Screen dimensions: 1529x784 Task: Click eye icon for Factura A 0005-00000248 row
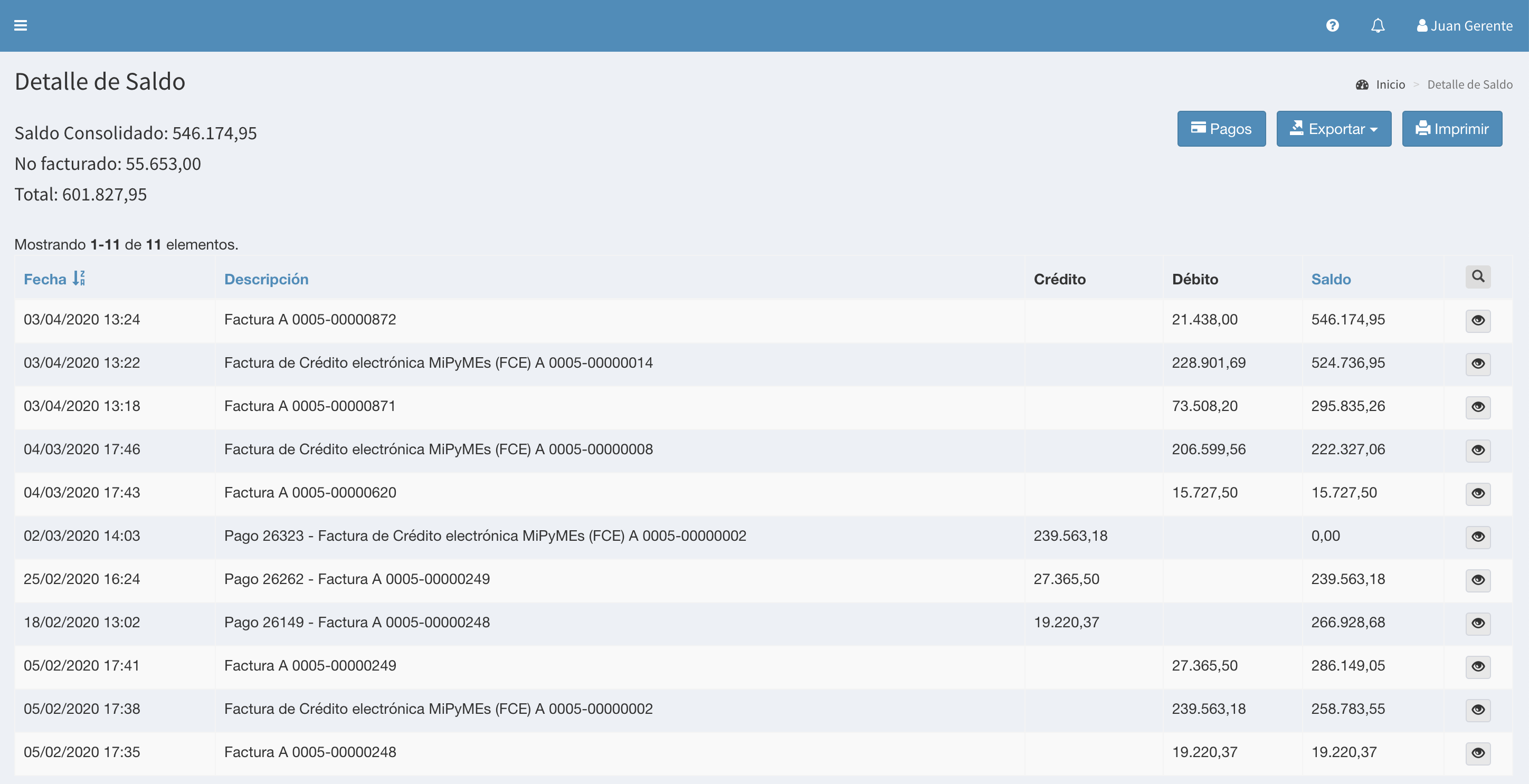tap(1477, 752)
